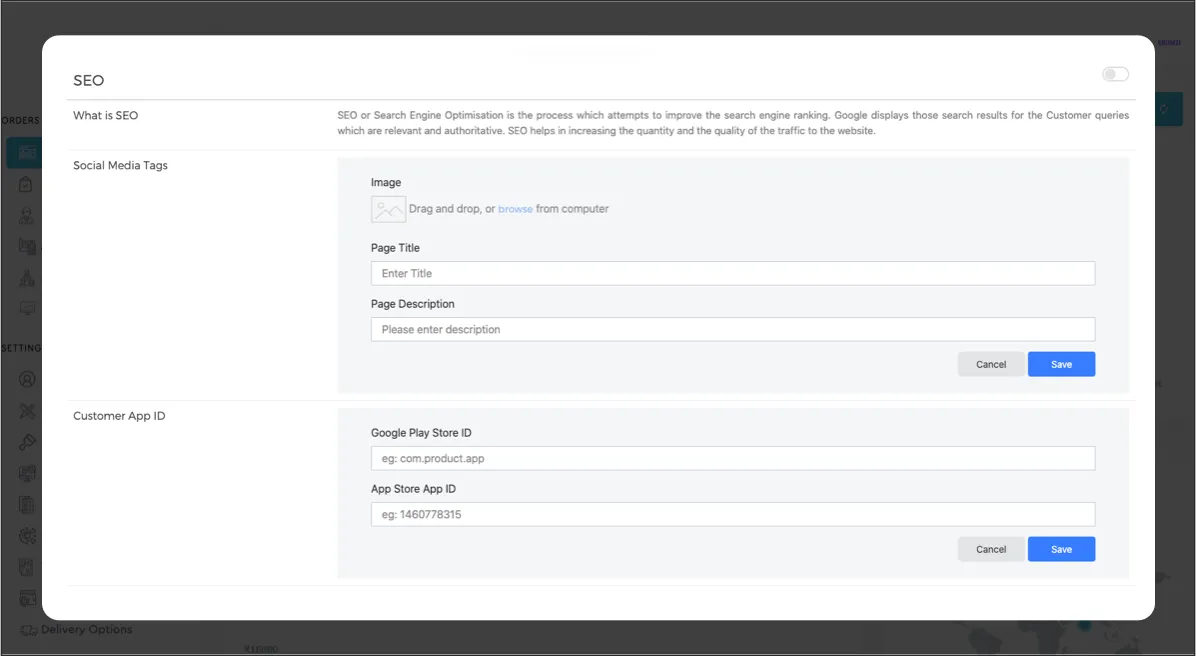1196x656 pixels.
Task: Click the user circle icon under Settings
Action: [28, 379]
